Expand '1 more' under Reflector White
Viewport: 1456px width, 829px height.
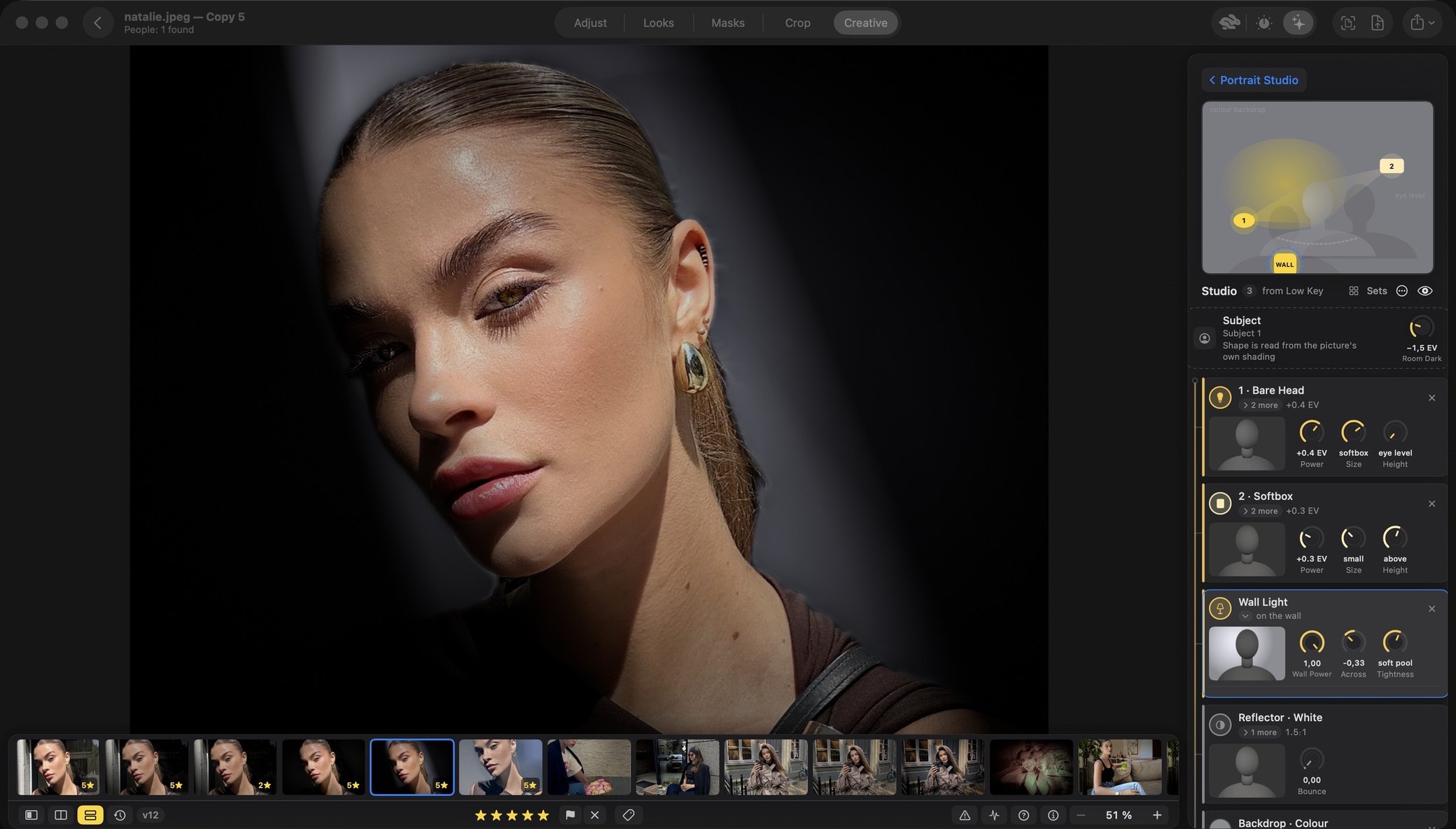[1260, 732]
